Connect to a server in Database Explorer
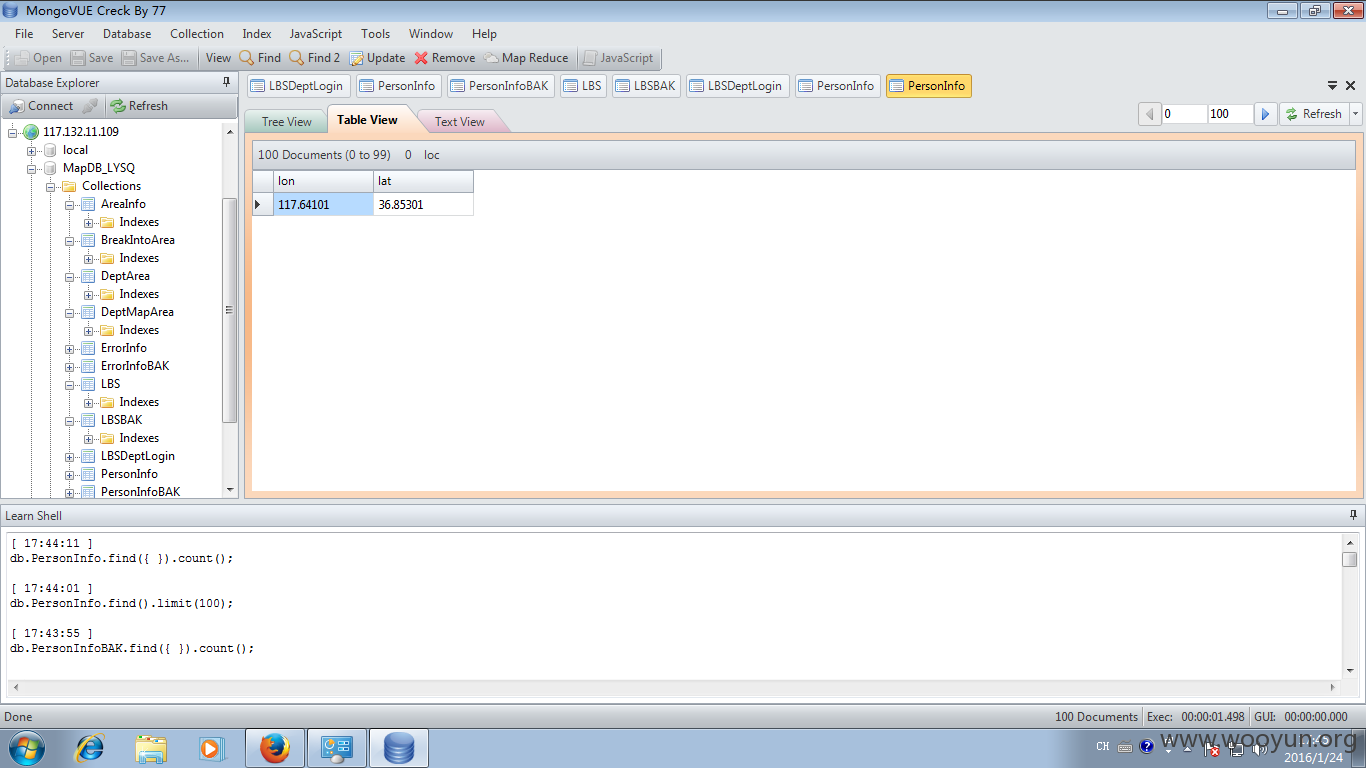This screenshot has width=1366, height=768. point(41,106)
